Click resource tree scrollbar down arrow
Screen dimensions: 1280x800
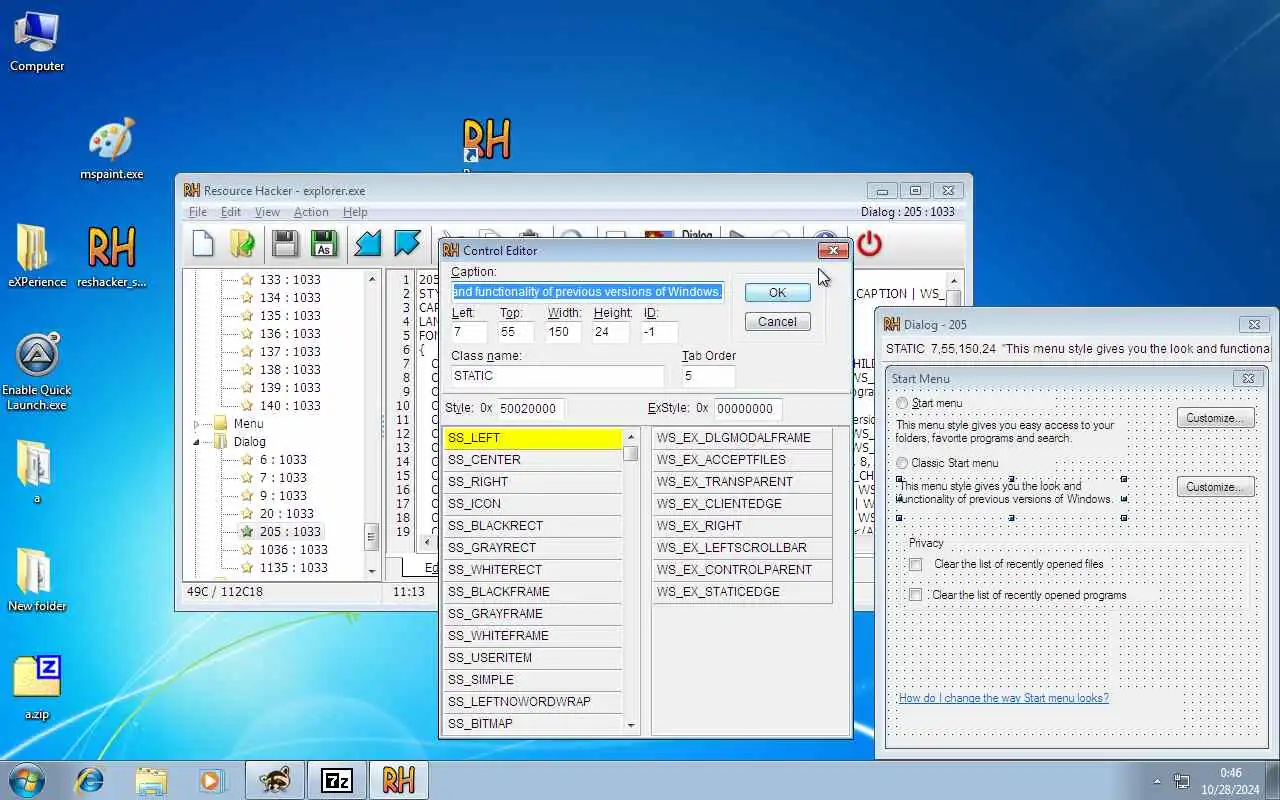pyautogui.click(x=372, y=570)
